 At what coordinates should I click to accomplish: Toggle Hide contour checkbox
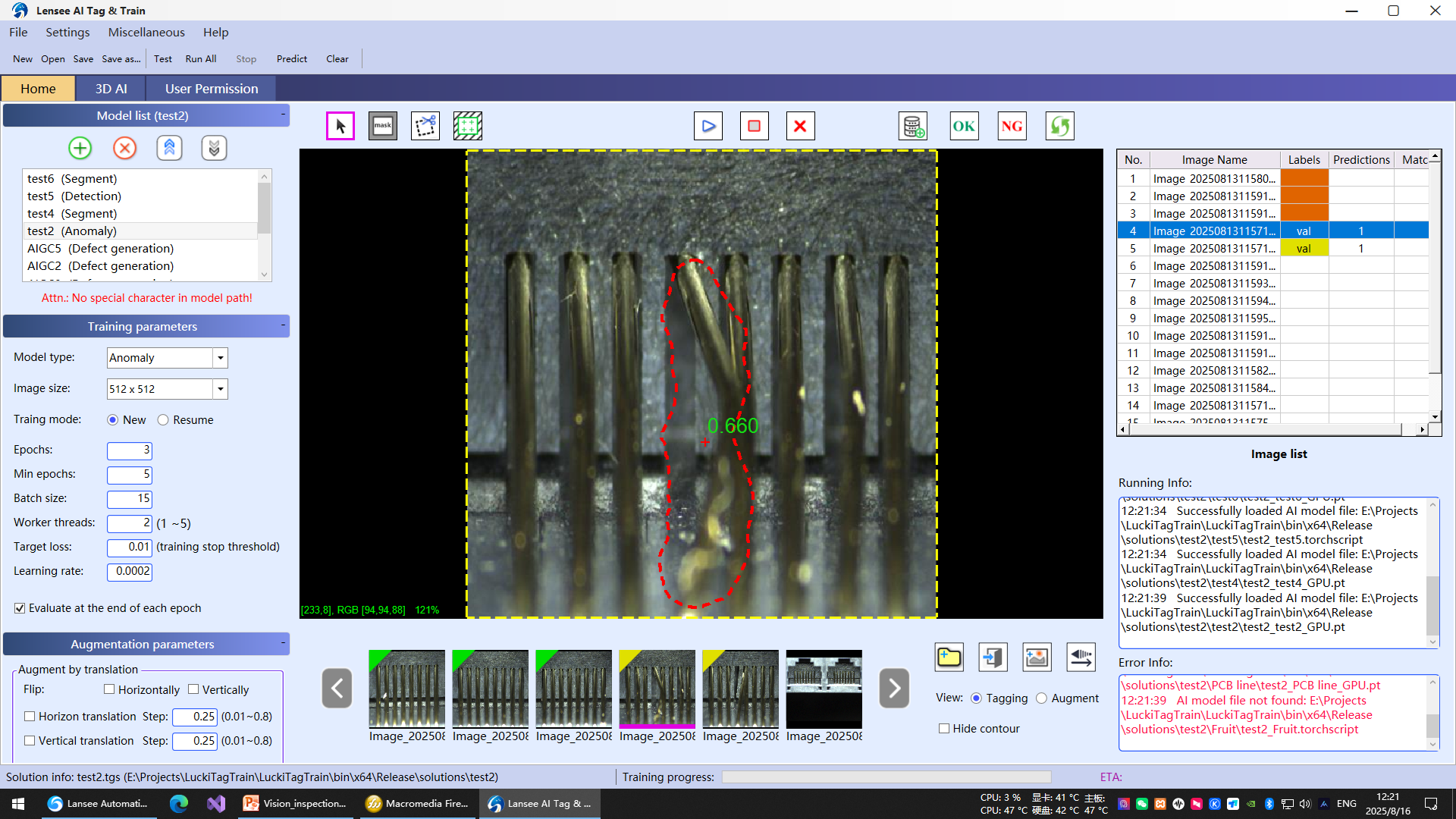point(944,728)
